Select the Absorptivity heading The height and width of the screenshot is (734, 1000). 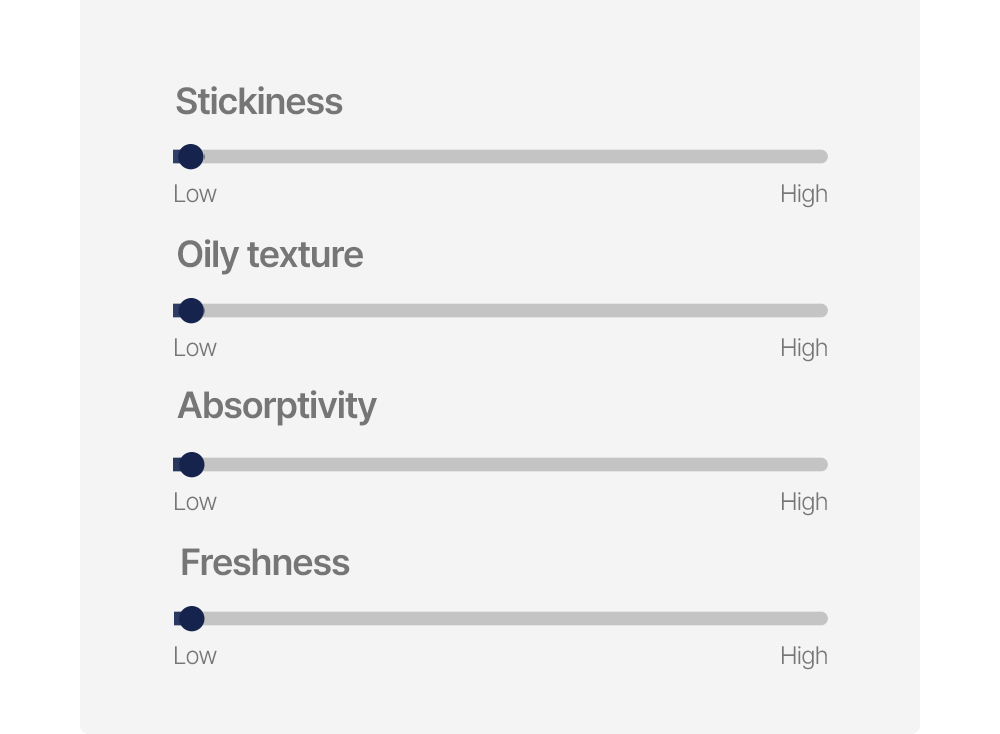tap(277, 406)
